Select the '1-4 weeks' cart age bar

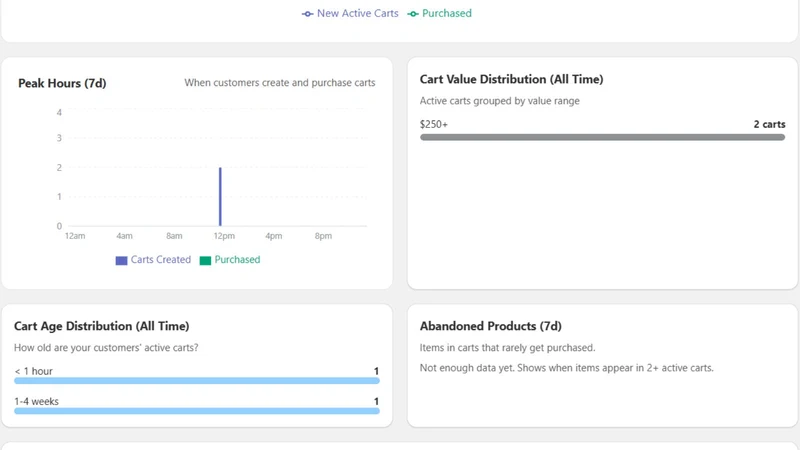point(196,411)
